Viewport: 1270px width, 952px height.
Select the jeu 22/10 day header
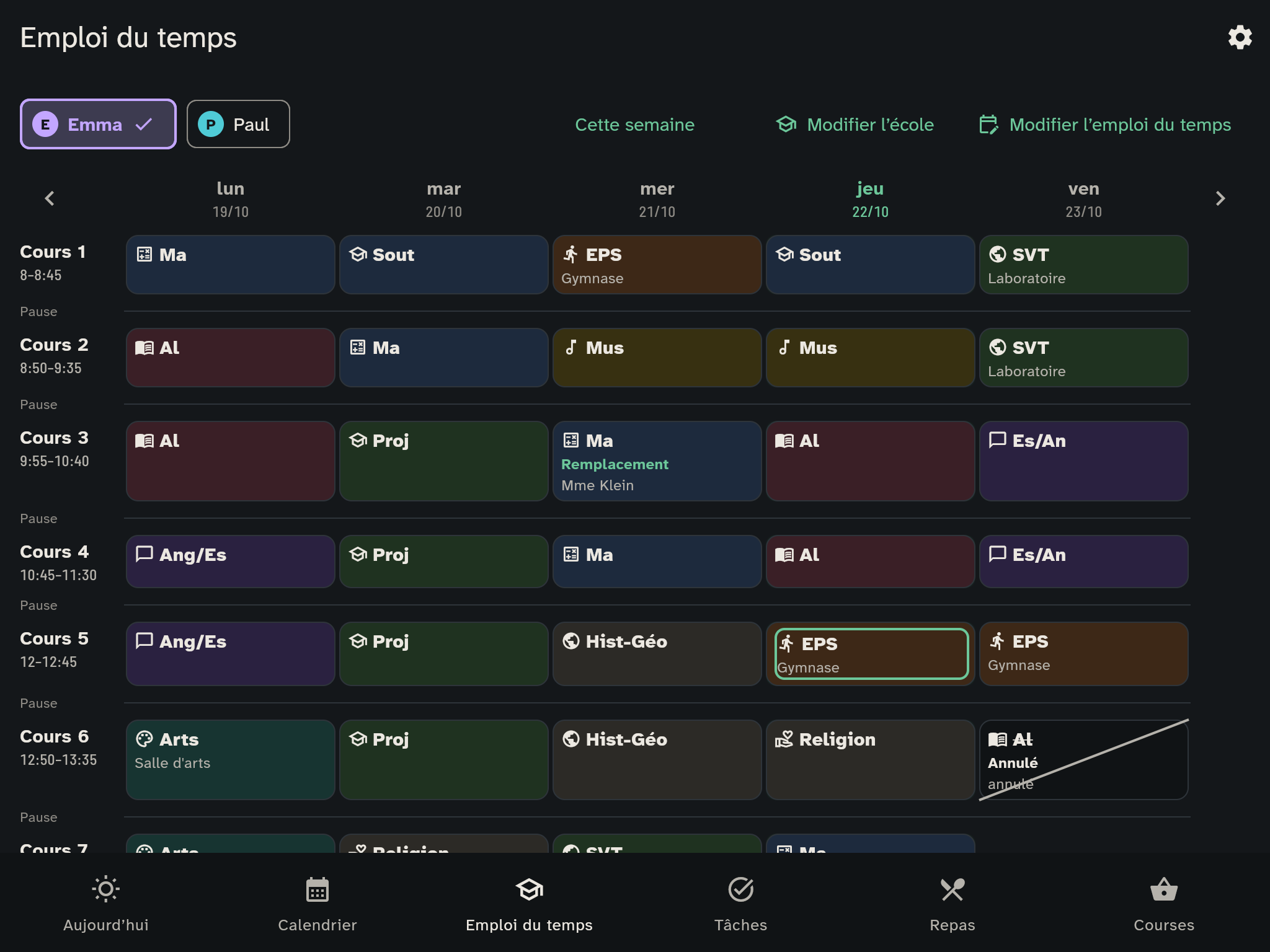pos(870,199)
